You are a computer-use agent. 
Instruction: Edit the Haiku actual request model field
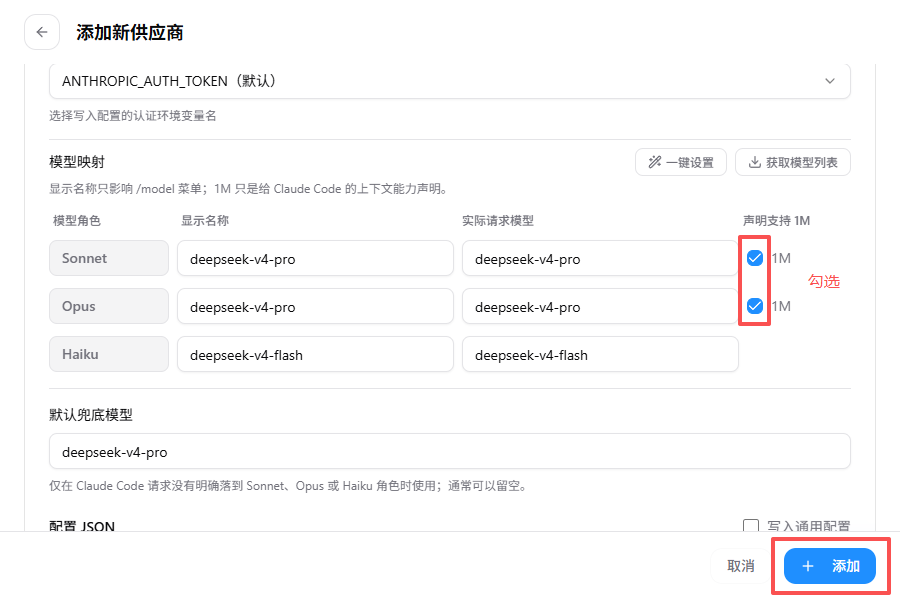click(600, 354)
